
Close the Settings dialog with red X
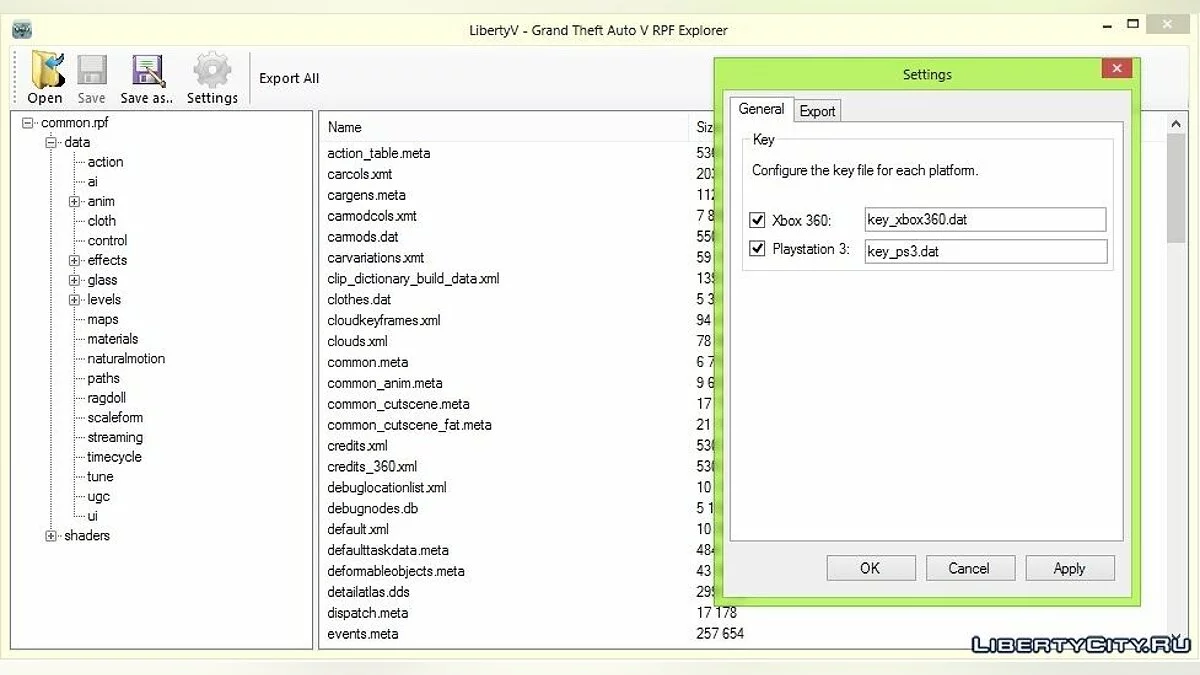[1116, 69]
